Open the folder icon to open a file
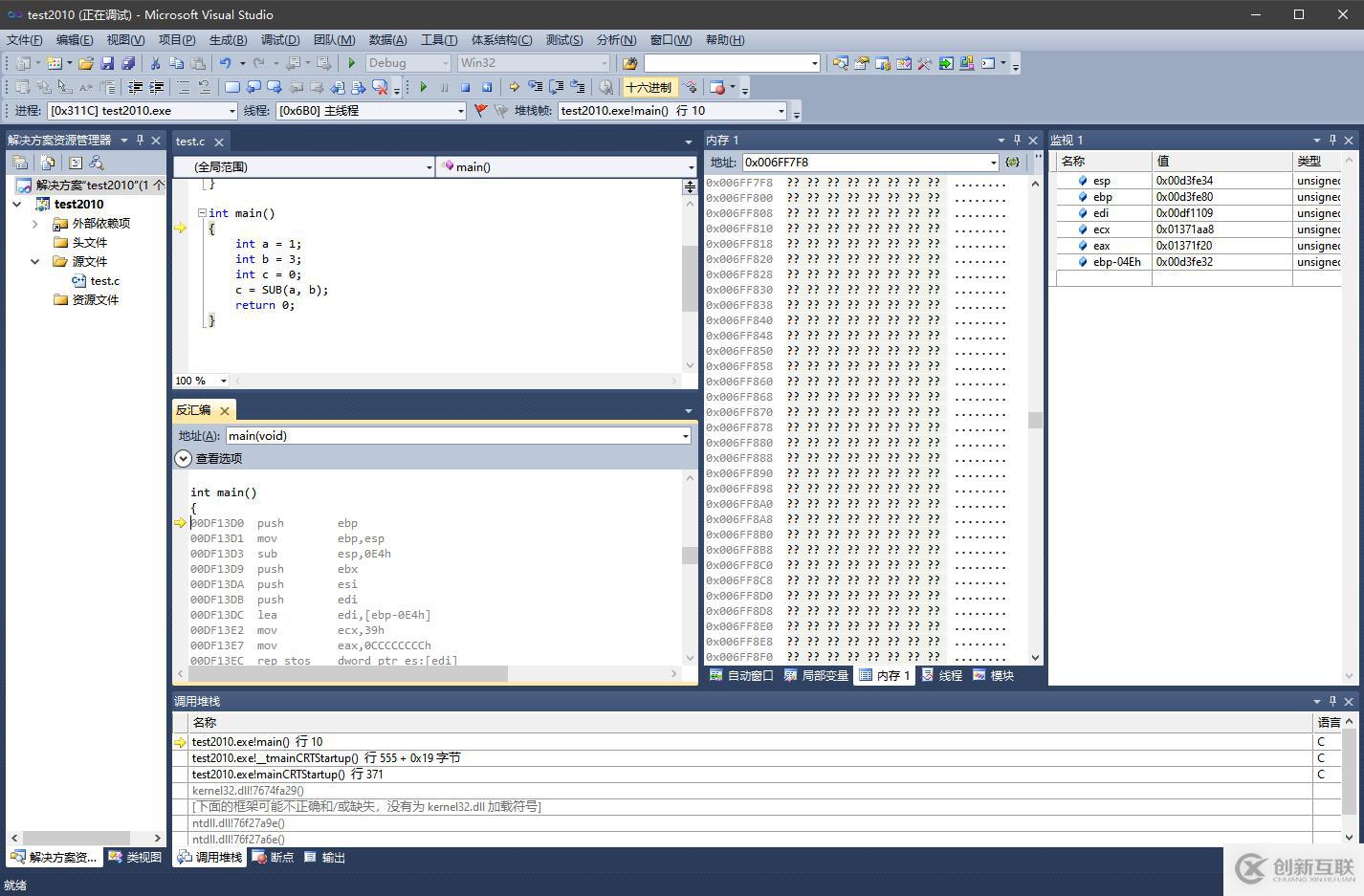Image resolution: width=1364 pixels, height=896 pixels. (86, 63)
